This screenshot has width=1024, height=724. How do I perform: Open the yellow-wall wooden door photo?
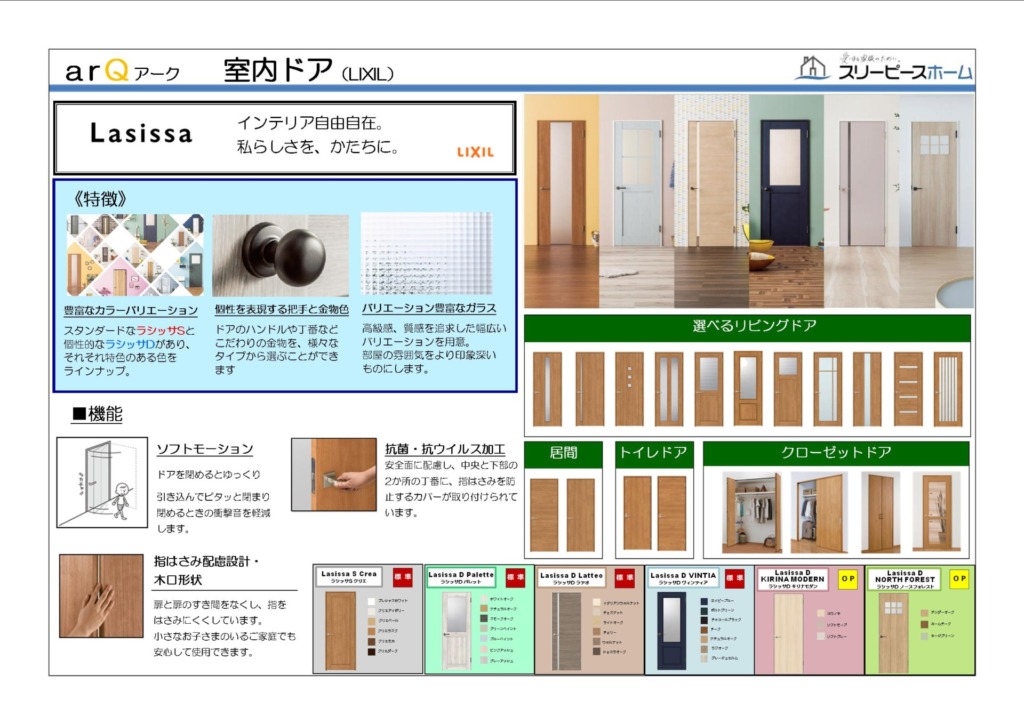click(x=562, y=201)
